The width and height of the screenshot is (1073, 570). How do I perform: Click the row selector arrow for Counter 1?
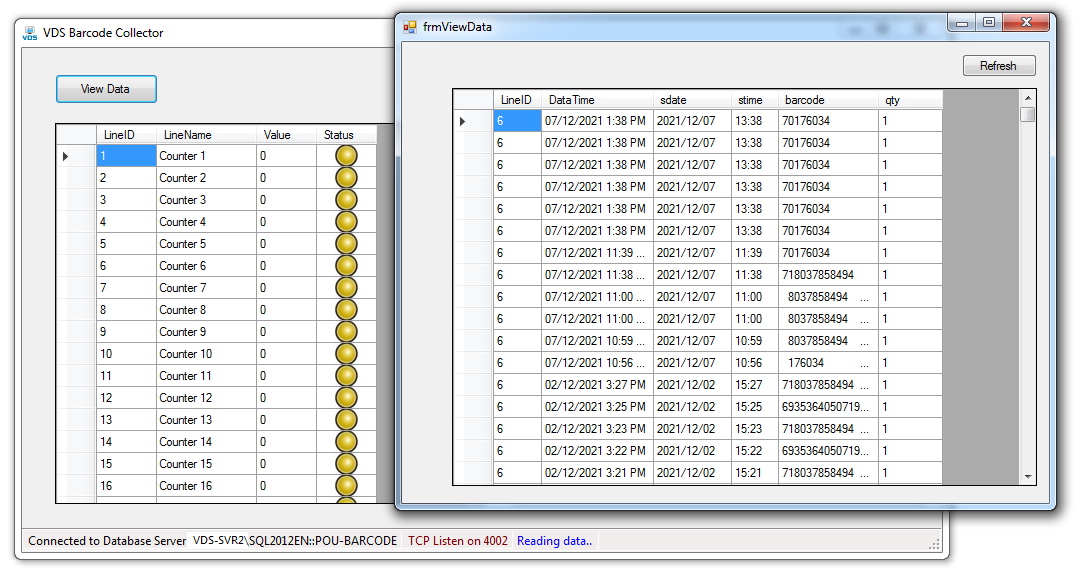click(66, 156)
